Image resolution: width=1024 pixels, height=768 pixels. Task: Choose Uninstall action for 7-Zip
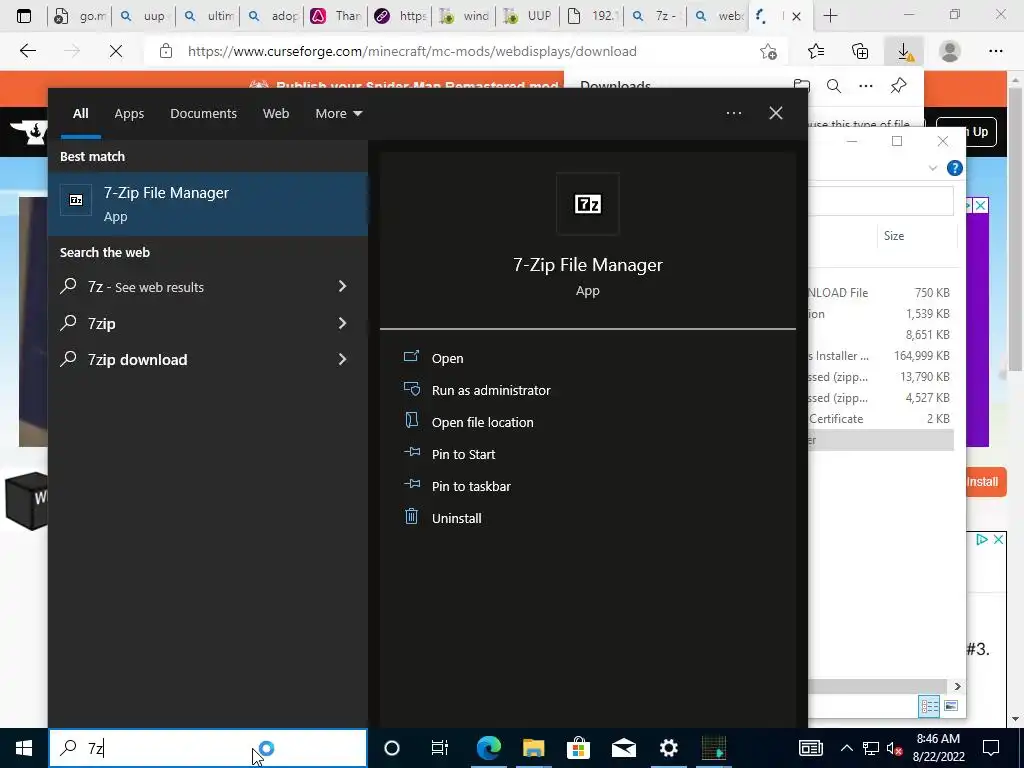pyautogui.click(x=456, y=518)
